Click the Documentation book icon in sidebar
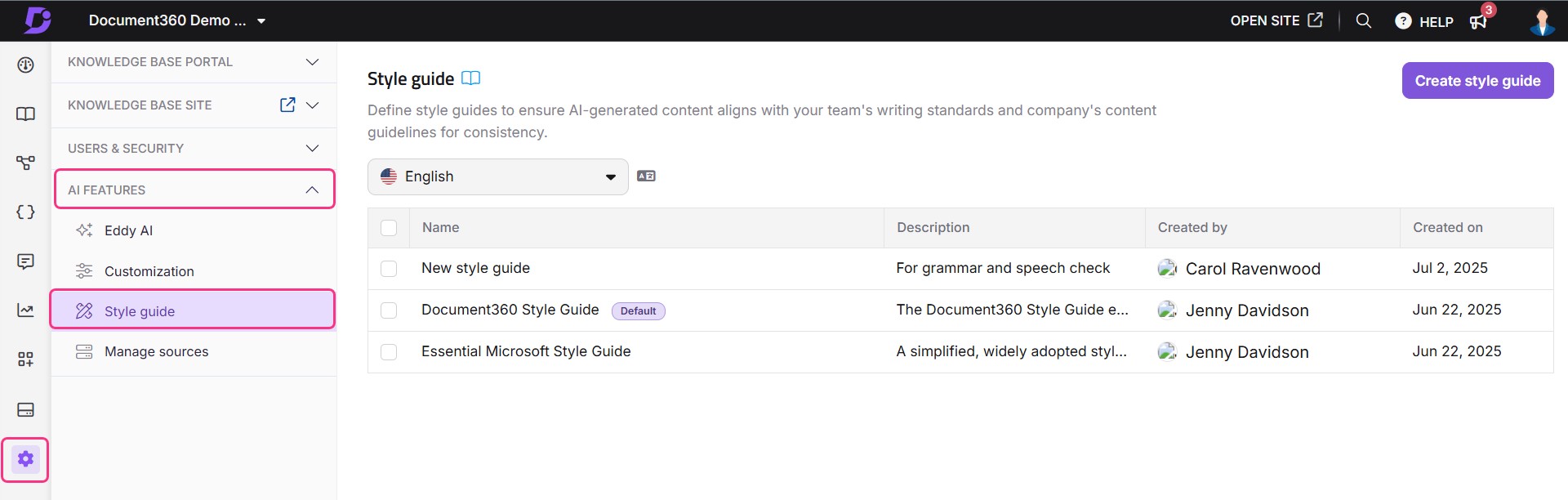This screenshot has height=500, width=1568. coord(25,114)
